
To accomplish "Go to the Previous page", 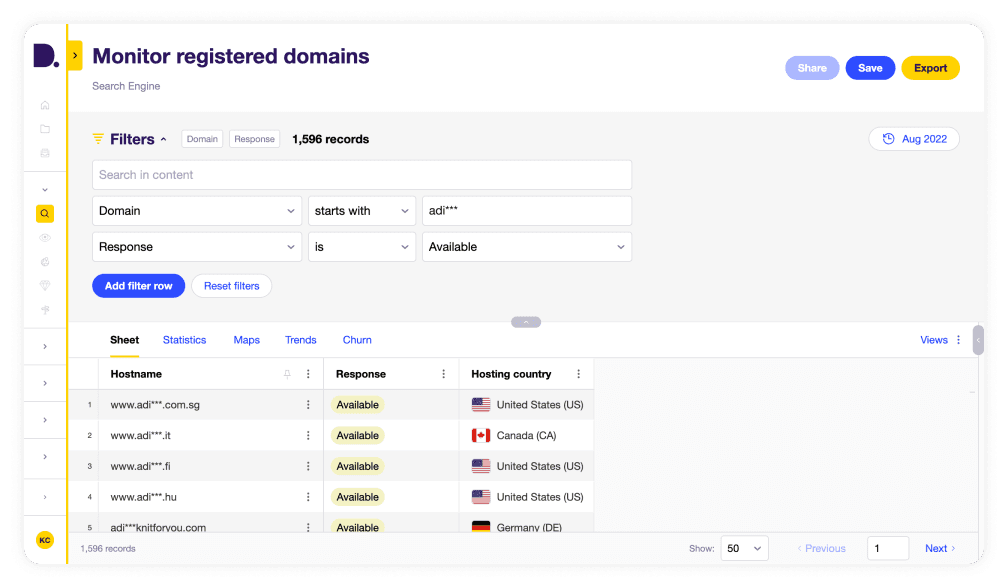I will pos(822,548).
